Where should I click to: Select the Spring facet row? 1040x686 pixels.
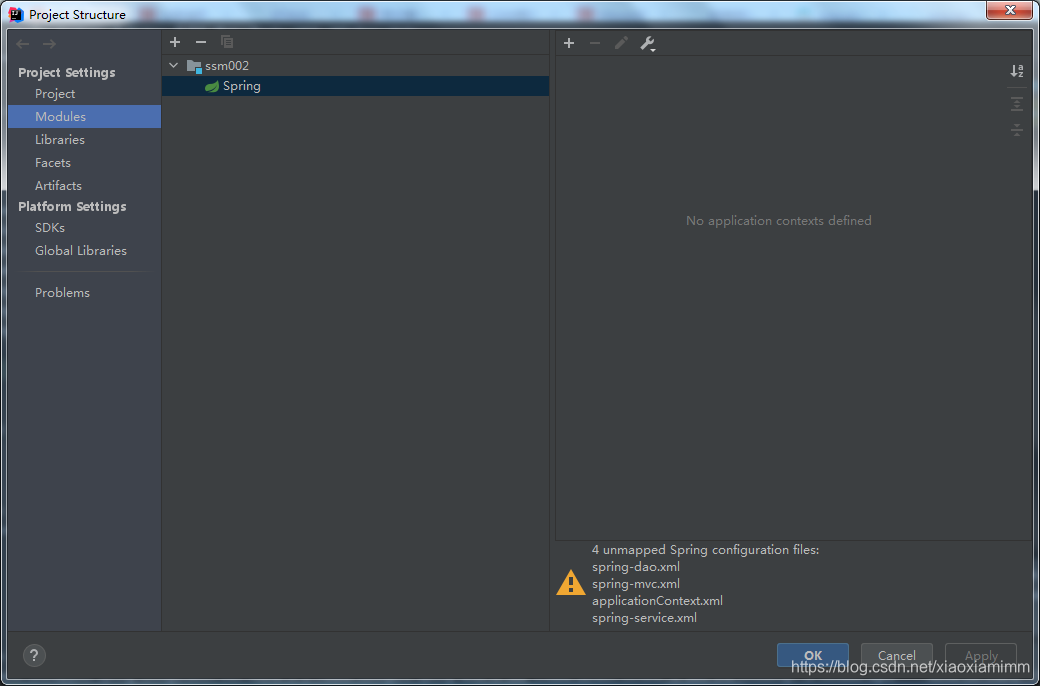(x=356, y=86)
